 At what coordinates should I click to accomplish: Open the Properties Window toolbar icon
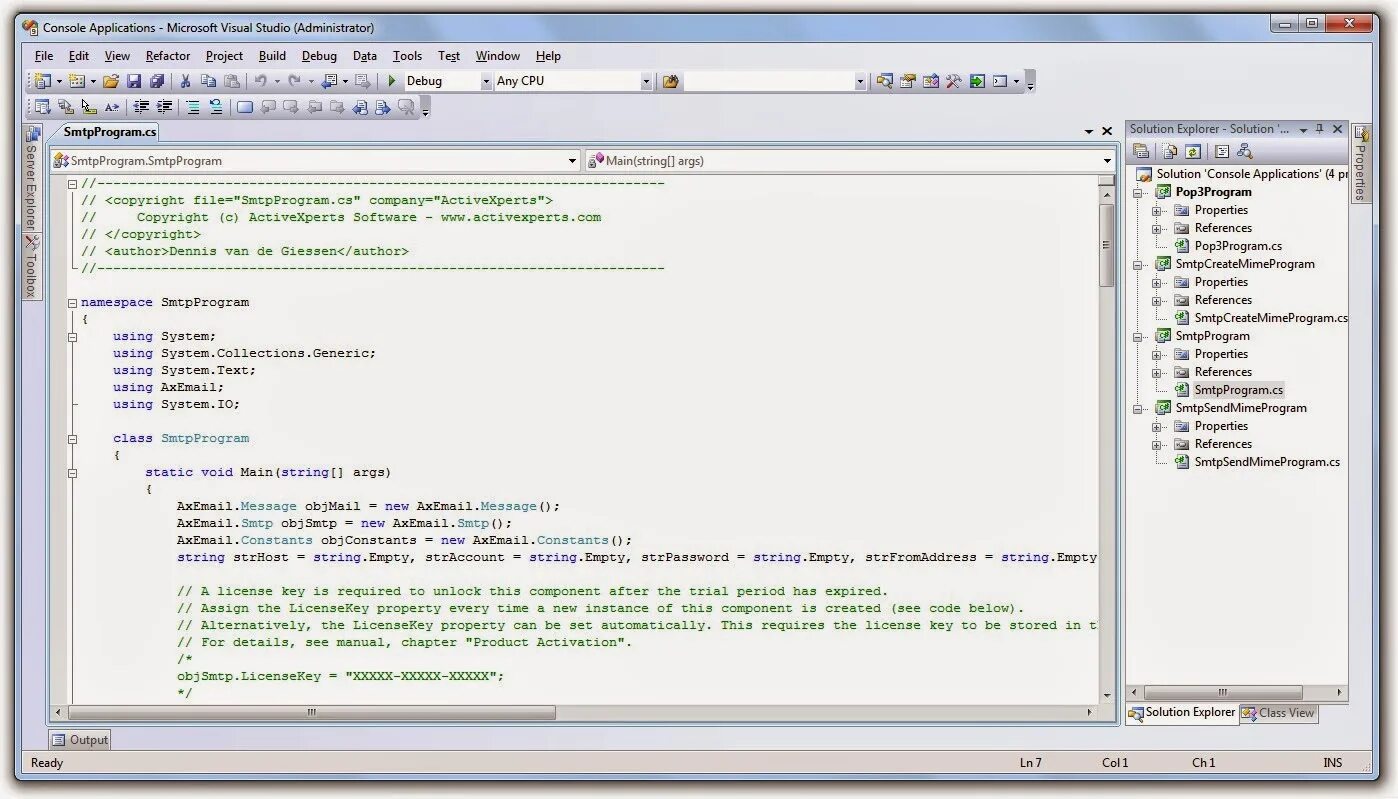pos(907,81)
